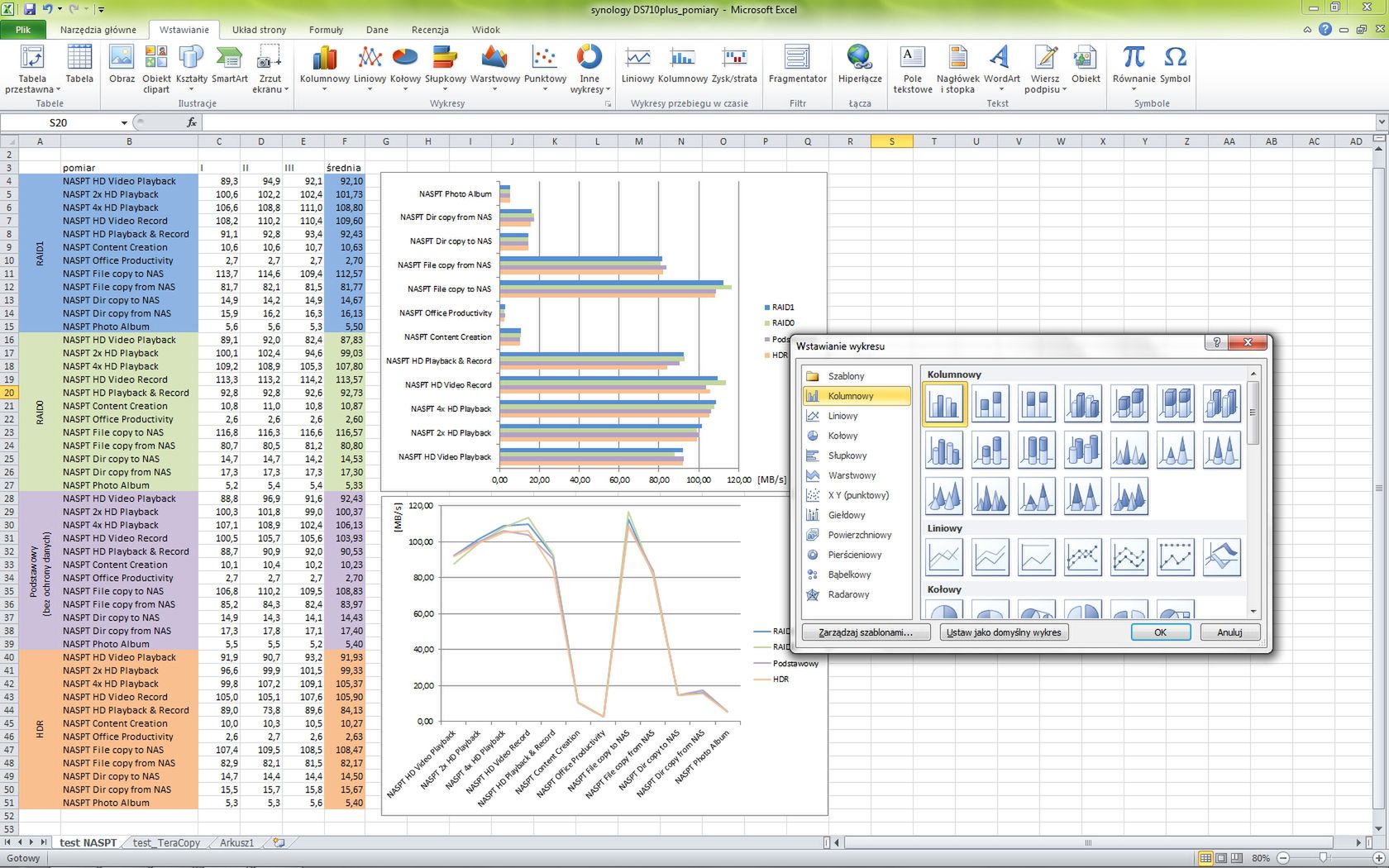Insert a pivot table (Tabela przestawna)
Image resolution: width=1389 pixels, height=868 pixels.
pos(31,69)
